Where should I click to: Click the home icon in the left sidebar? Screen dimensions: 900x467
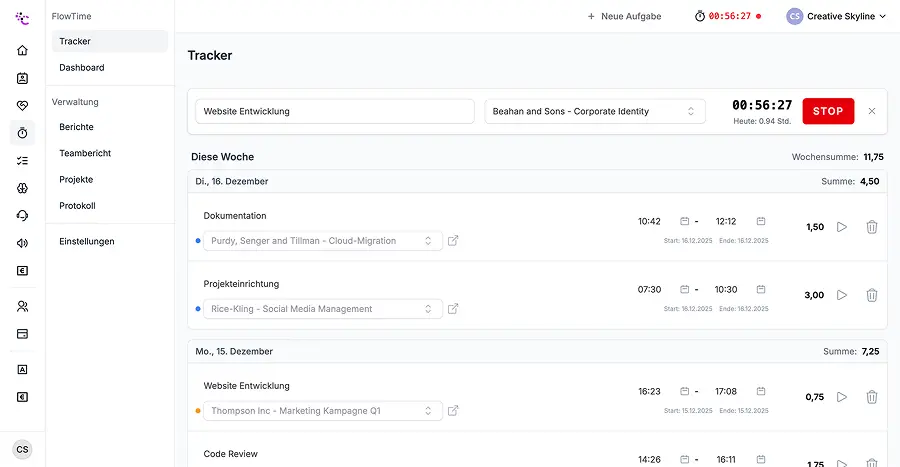[x=22, y=50]
